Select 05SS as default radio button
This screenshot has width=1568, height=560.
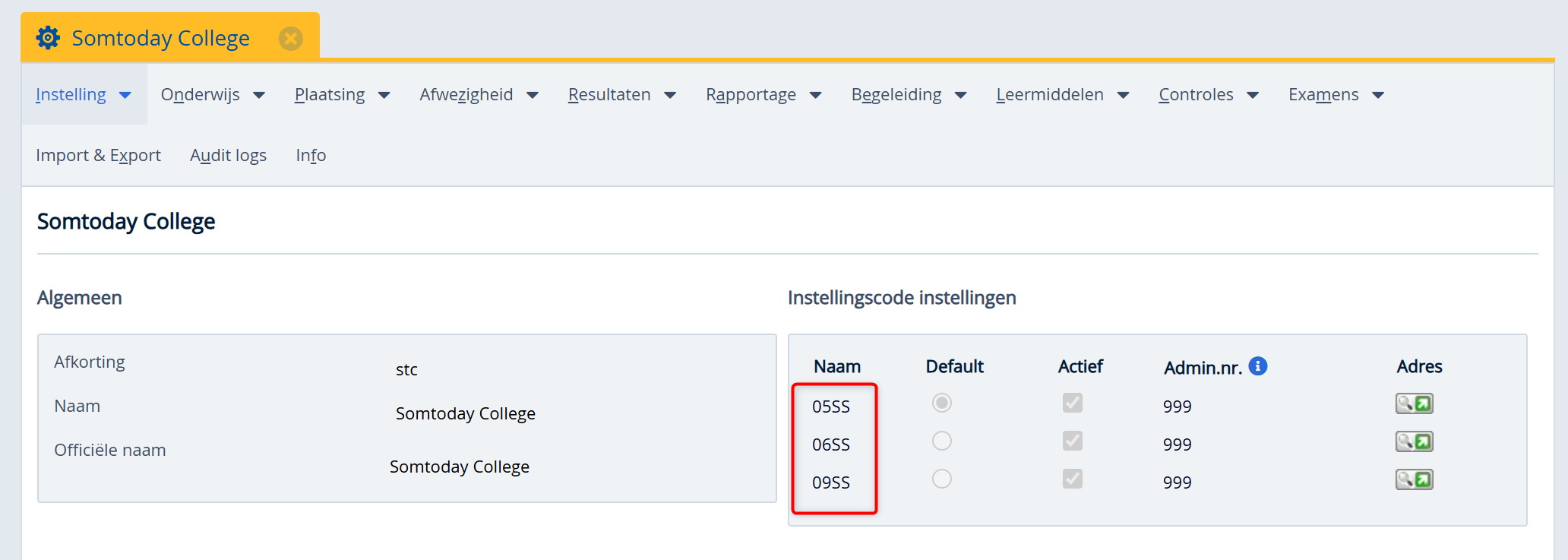coord(942,403)
